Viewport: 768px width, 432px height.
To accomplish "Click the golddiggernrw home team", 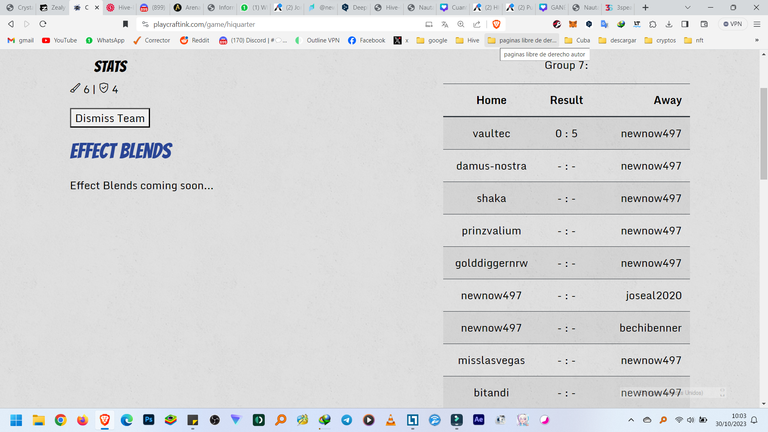I will click(491, 263).
